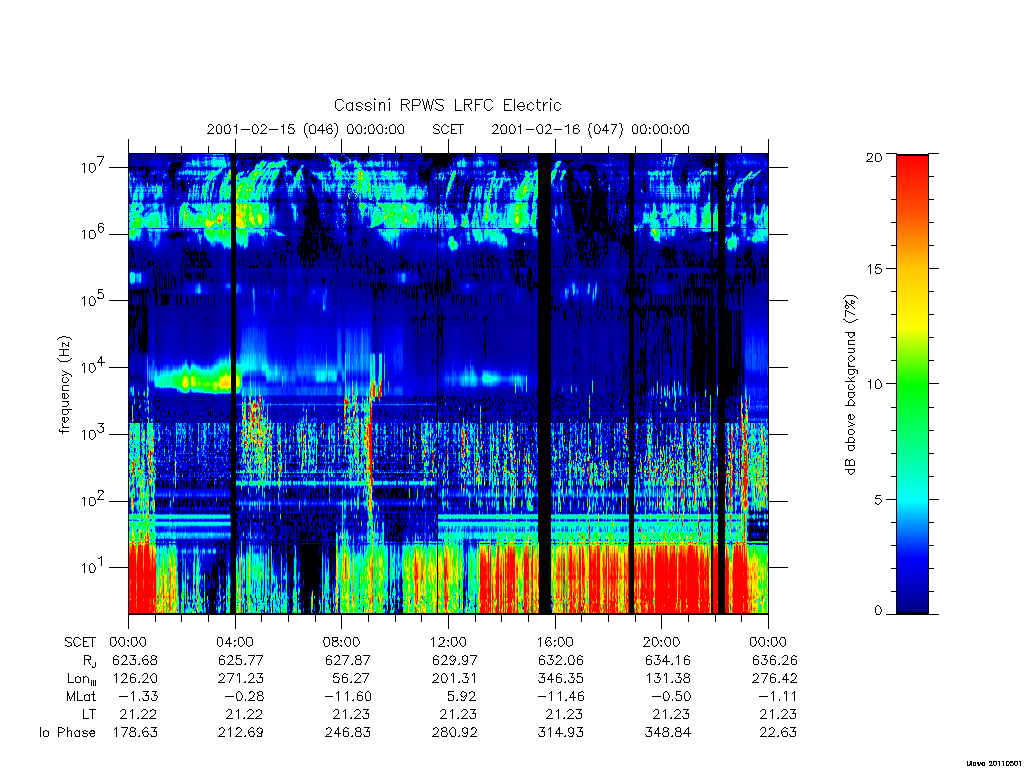Click the Io Phase value 280.92
Viewport: 1024px width, 768px height.
[x=454, y=733]
